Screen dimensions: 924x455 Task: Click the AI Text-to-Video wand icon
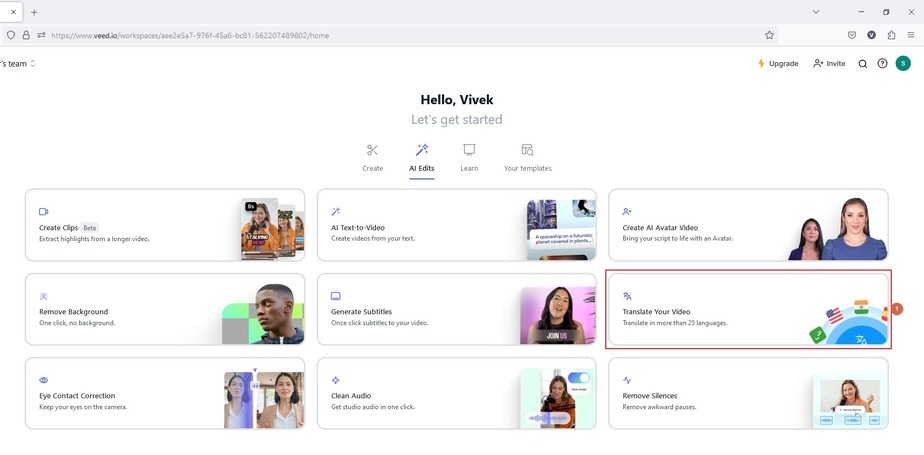coord(336,212)
